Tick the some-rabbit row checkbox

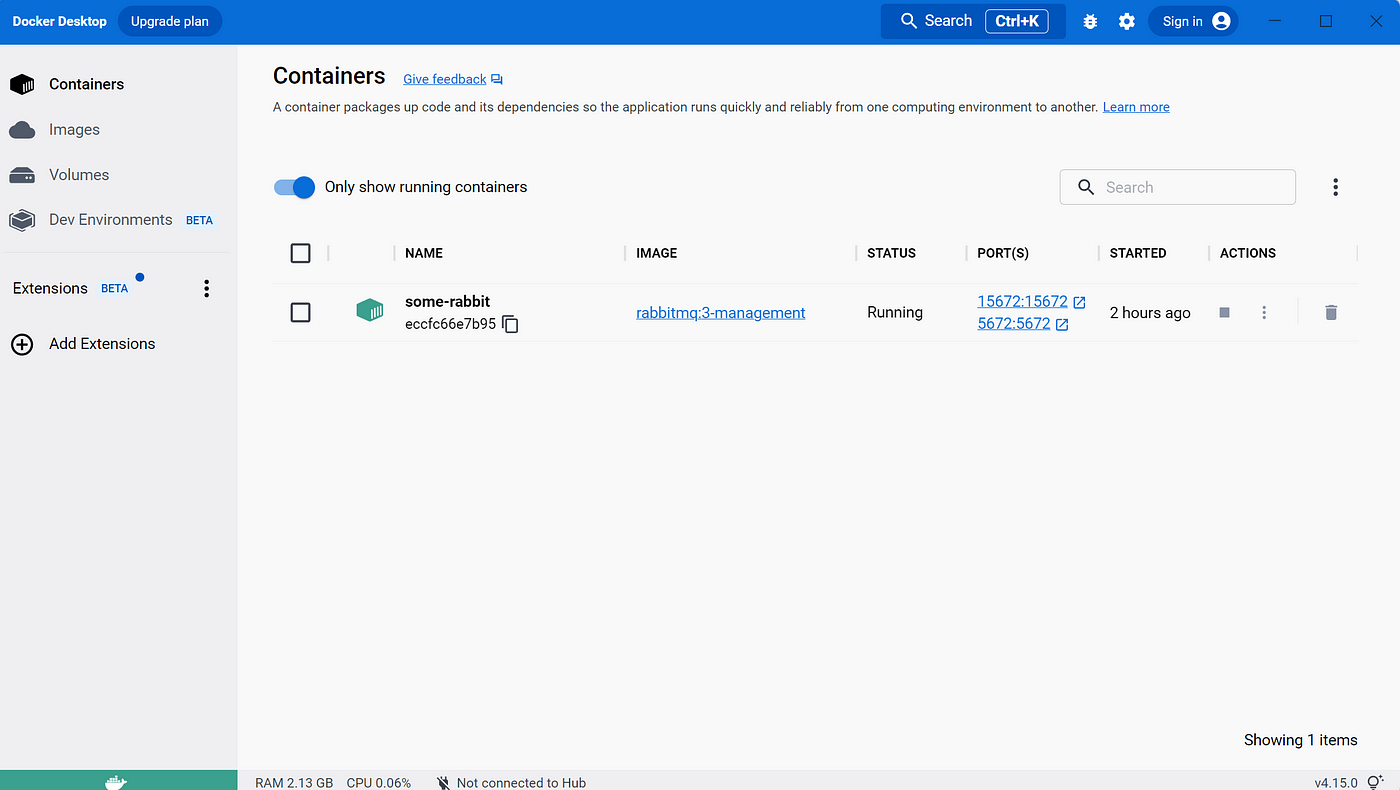pos(300,313)
